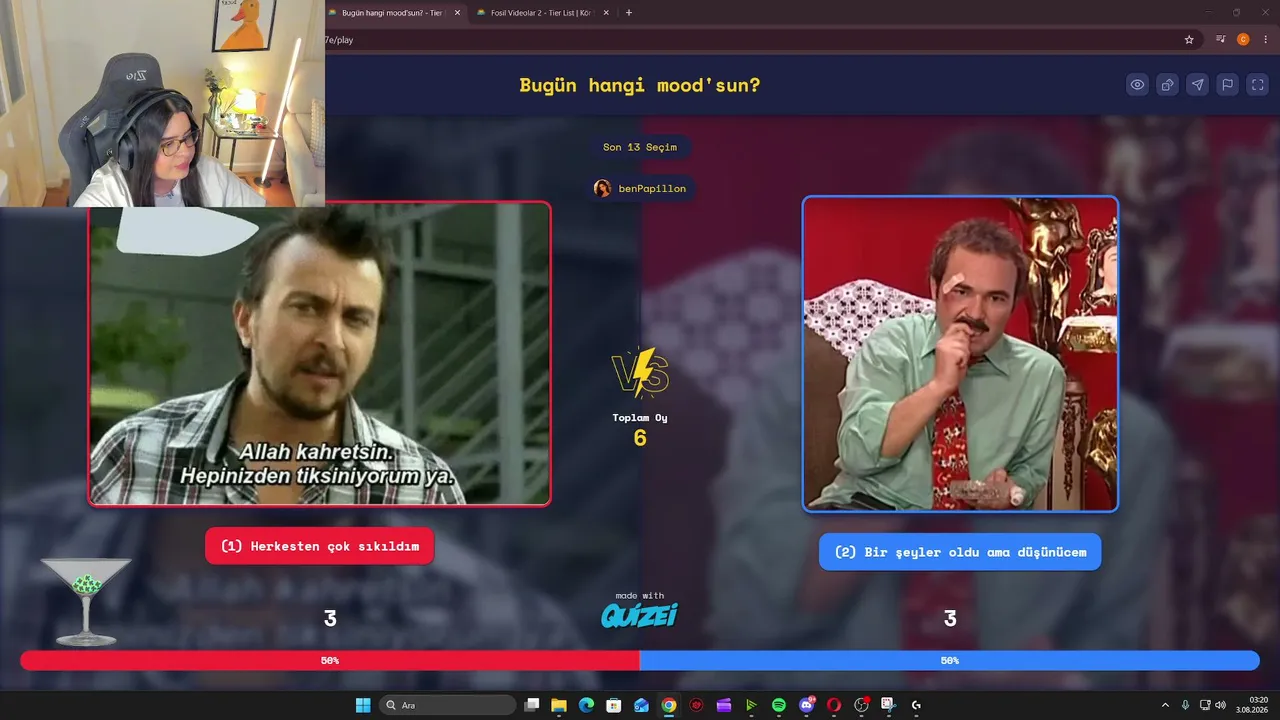Open the orange Chrome profile avatar
Screen dimensions: 1280x720
pos(1243,40)
